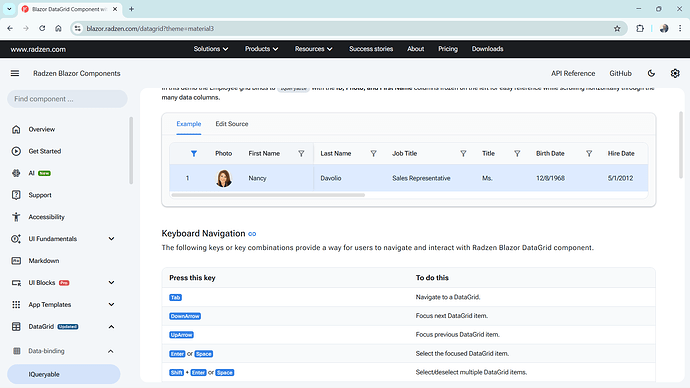Bookmark this page with star icon
This screenshot has height=388, width=690.
[x=617, y=29]
